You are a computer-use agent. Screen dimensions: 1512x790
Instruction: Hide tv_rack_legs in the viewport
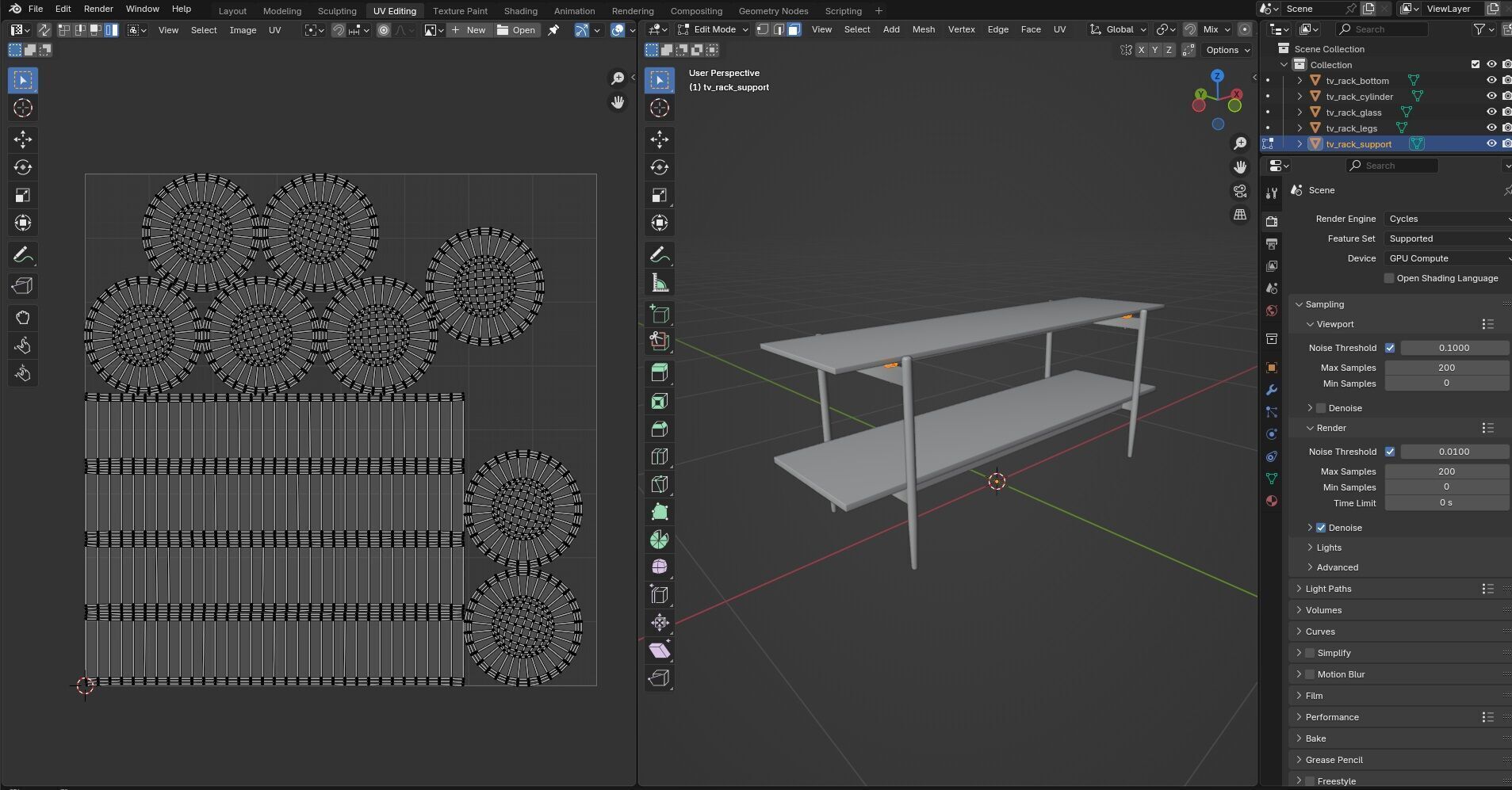coord(1491,128)
